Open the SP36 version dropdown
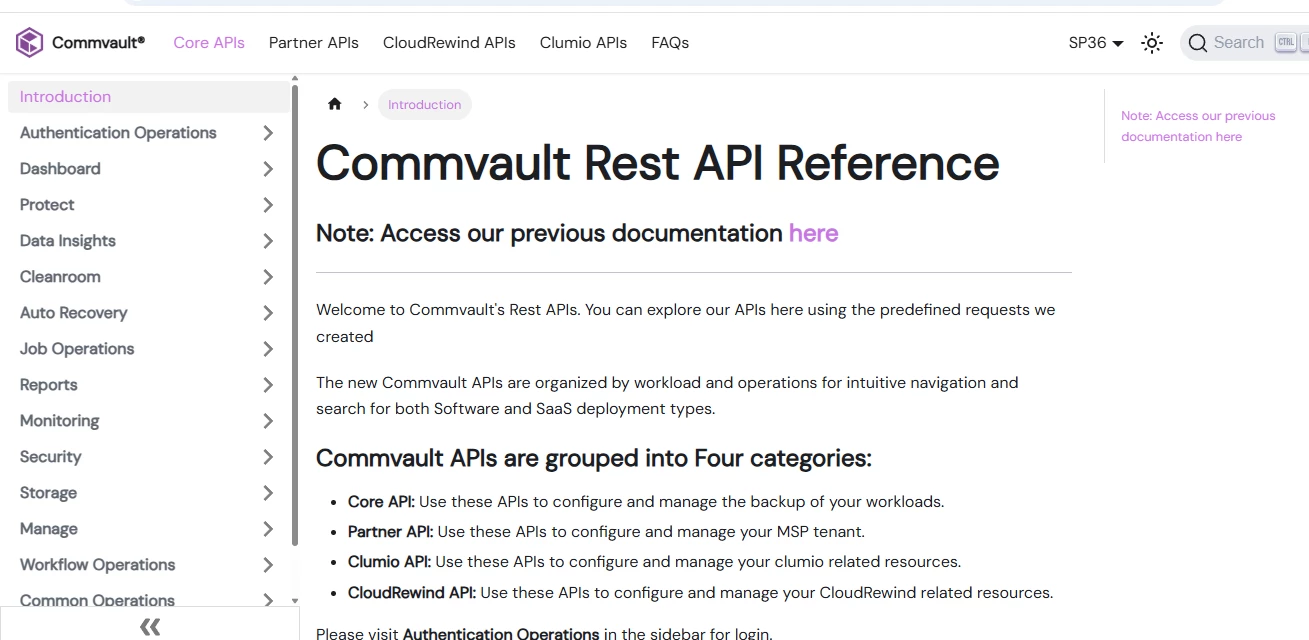Image resolution: width=1309 pixels, height=640 pixels. (1096, 43)
